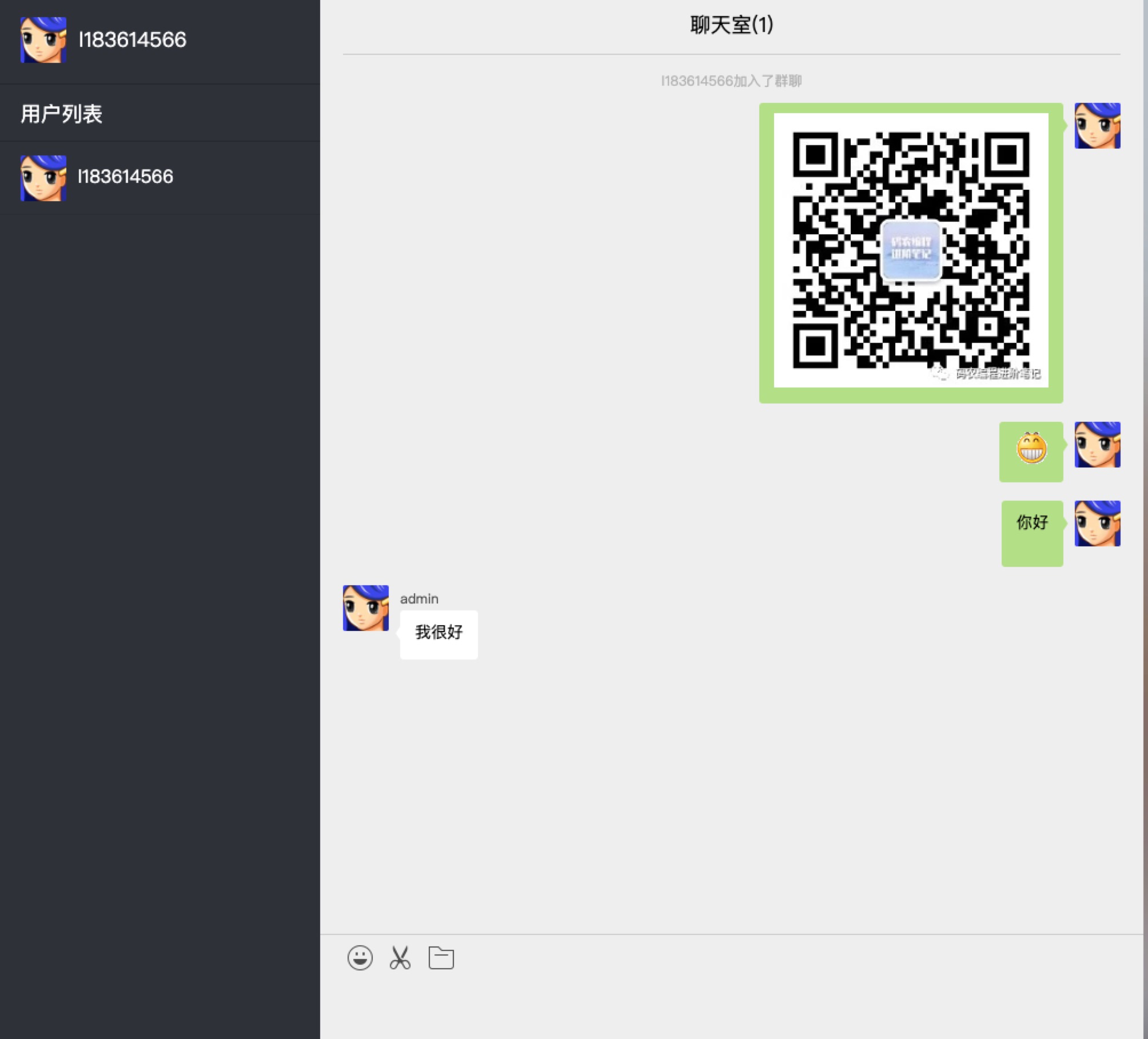
Task: Open the emoji picker smiley icon
Action: [x=360, y=958]
